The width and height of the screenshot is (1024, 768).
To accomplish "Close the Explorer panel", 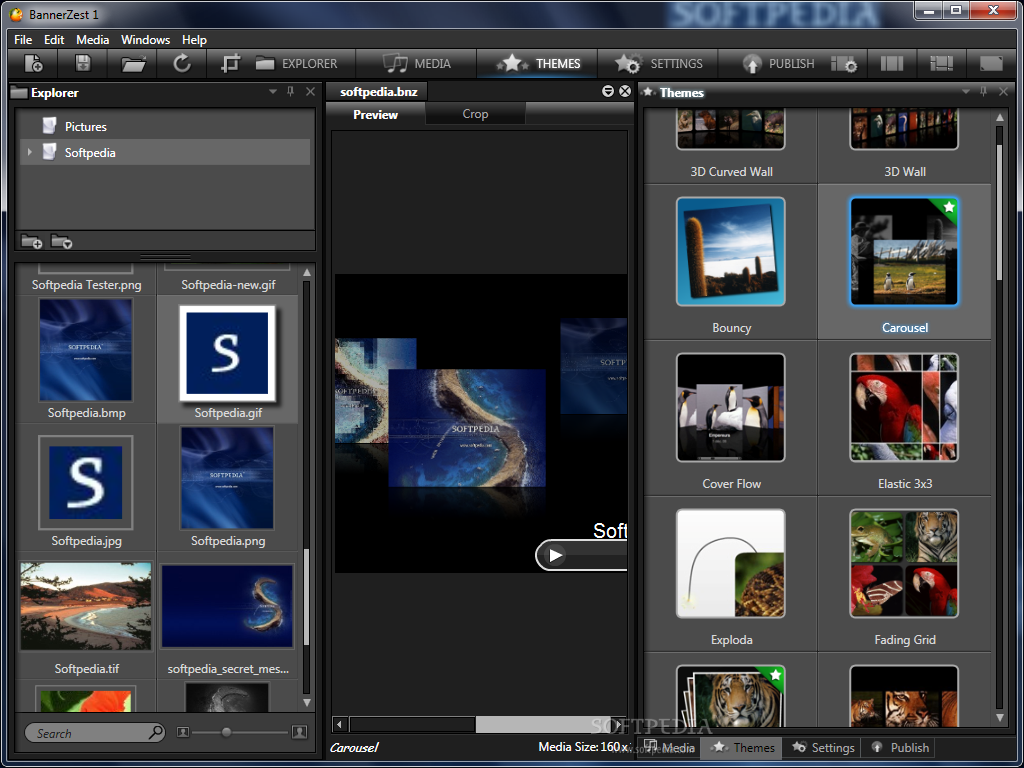I will point(310,92).
